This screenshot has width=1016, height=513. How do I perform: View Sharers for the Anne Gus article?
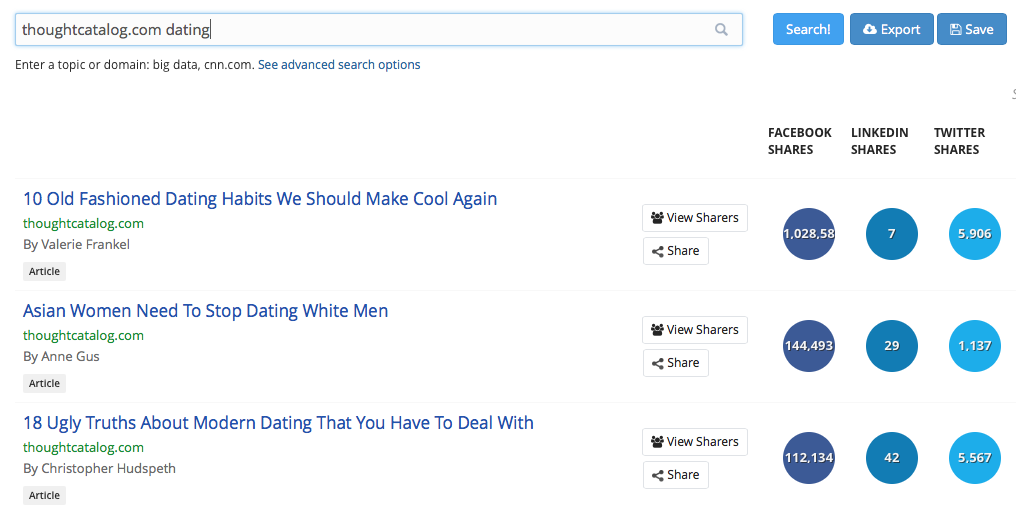(x=695, y=330)
